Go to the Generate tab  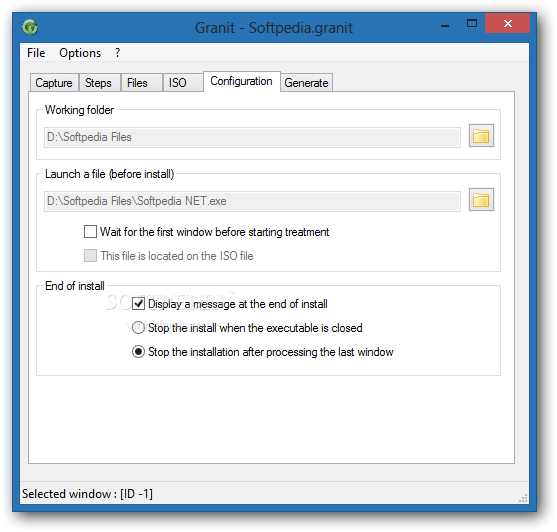306,83
